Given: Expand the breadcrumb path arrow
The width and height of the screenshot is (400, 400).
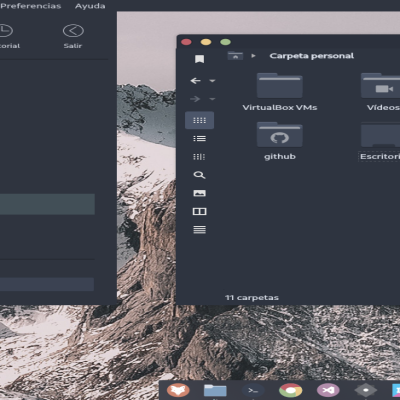Looking at the screenshot, I should pyautogui.click(x=253, y=56).
